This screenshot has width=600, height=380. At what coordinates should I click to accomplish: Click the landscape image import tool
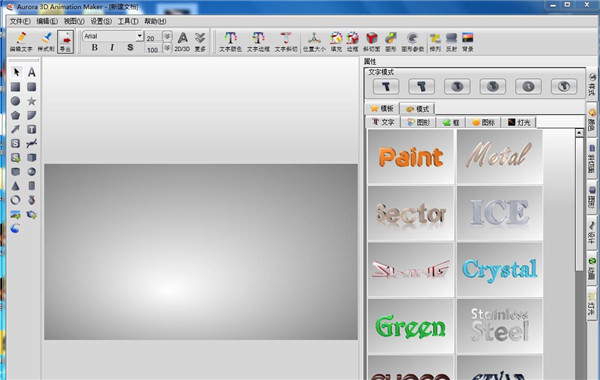(x=15, y=214)
